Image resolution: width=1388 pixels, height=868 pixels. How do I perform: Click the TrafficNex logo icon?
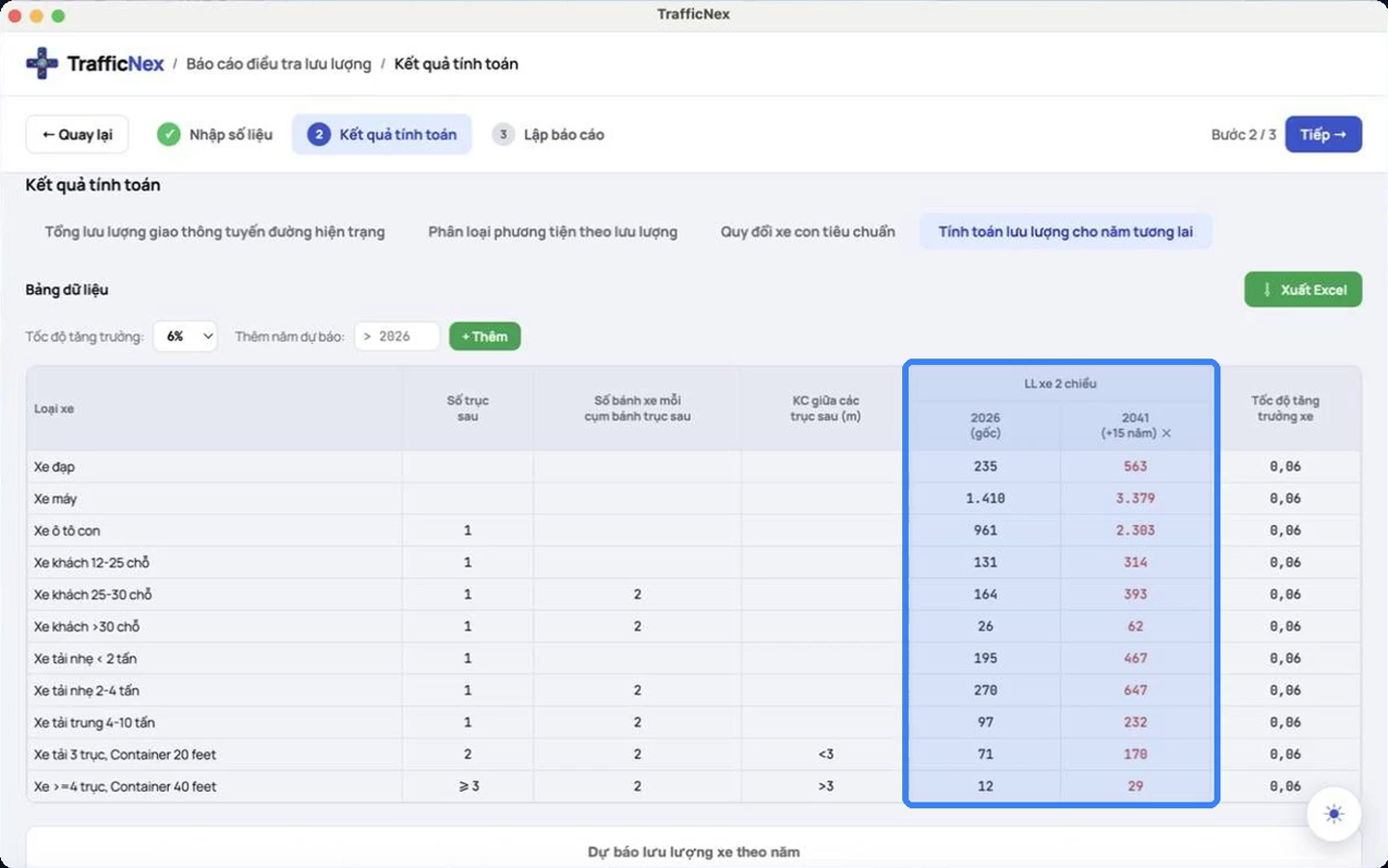41,64
